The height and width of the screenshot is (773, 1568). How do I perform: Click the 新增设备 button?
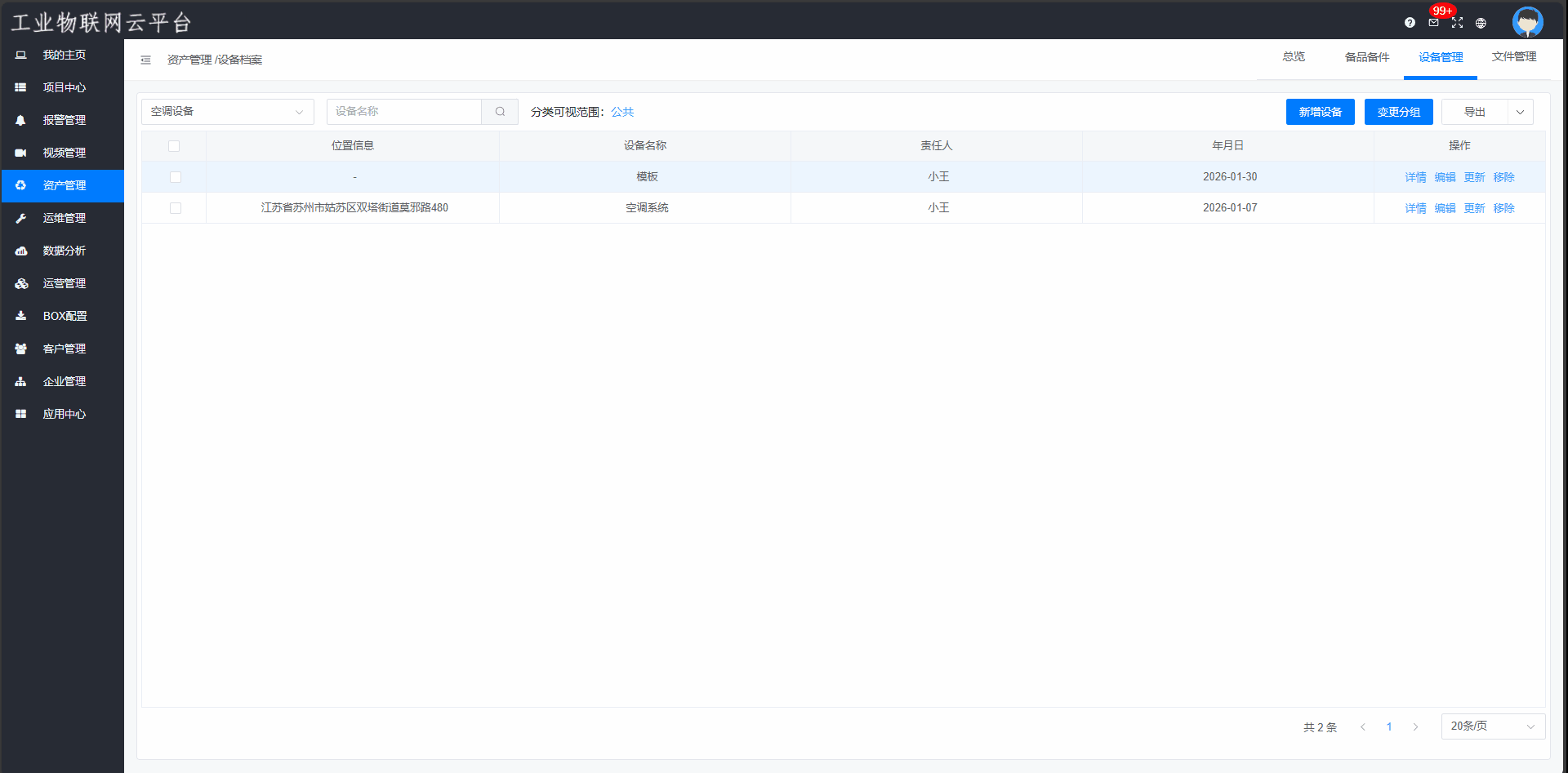point(1320,112)
